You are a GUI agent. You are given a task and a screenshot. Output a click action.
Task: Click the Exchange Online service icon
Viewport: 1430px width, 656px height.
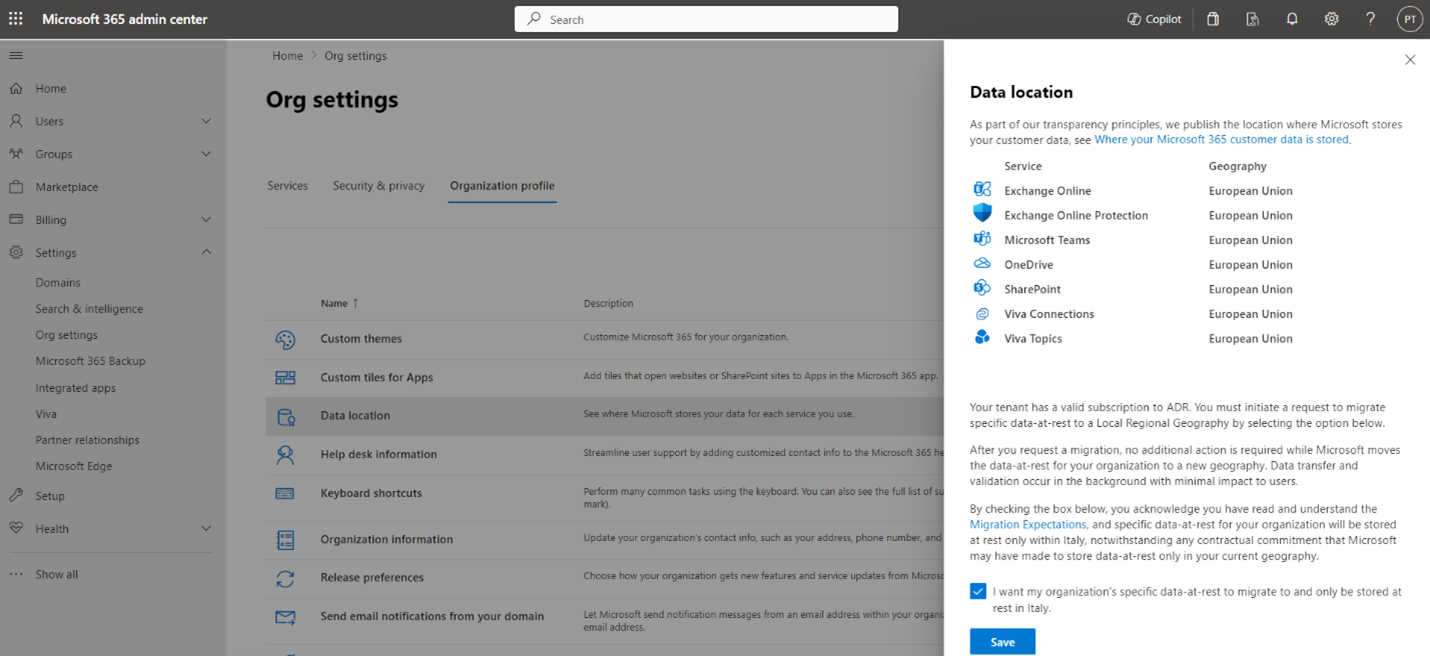(982, 190)
